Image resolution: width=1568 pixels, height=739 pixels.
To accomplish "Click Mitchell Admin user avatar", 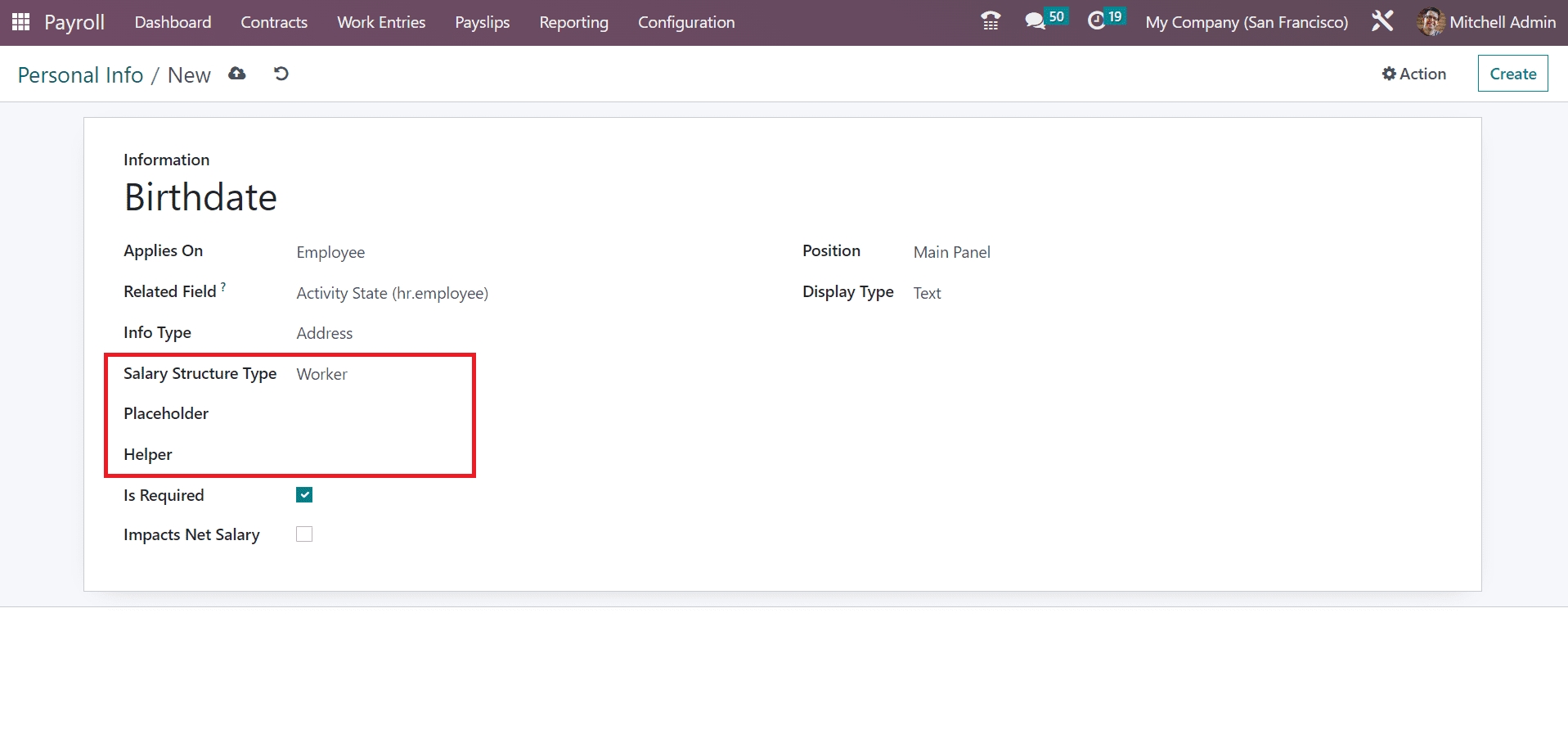I will (x=1430, y=22).
